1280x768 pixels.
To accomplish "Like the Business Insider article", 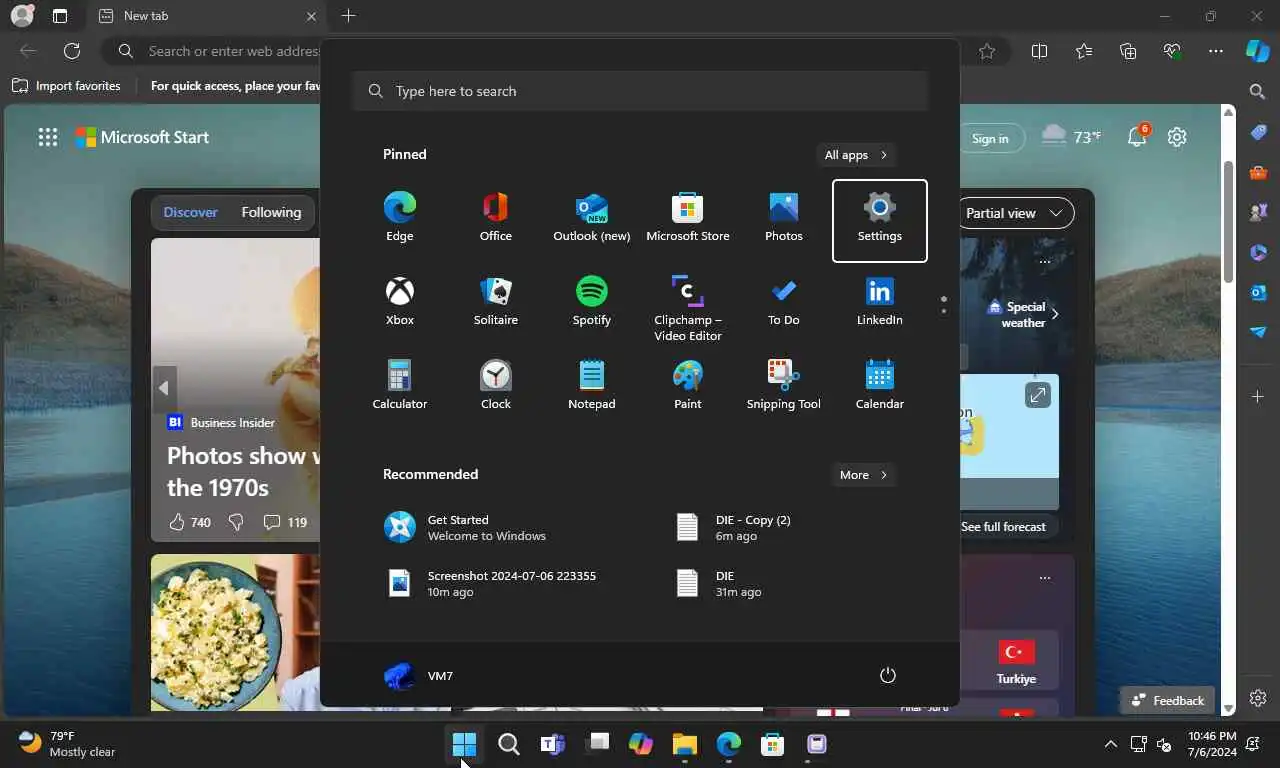I will point(177,522).
